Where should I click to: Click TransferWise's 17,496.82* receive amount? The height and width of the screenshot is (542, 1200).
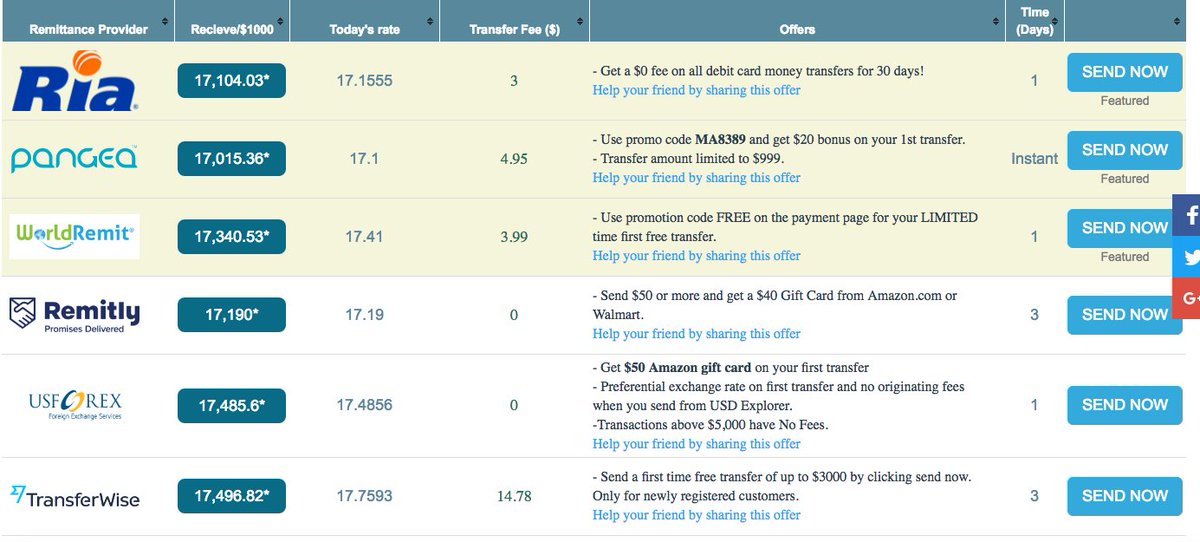pos(232,496)
